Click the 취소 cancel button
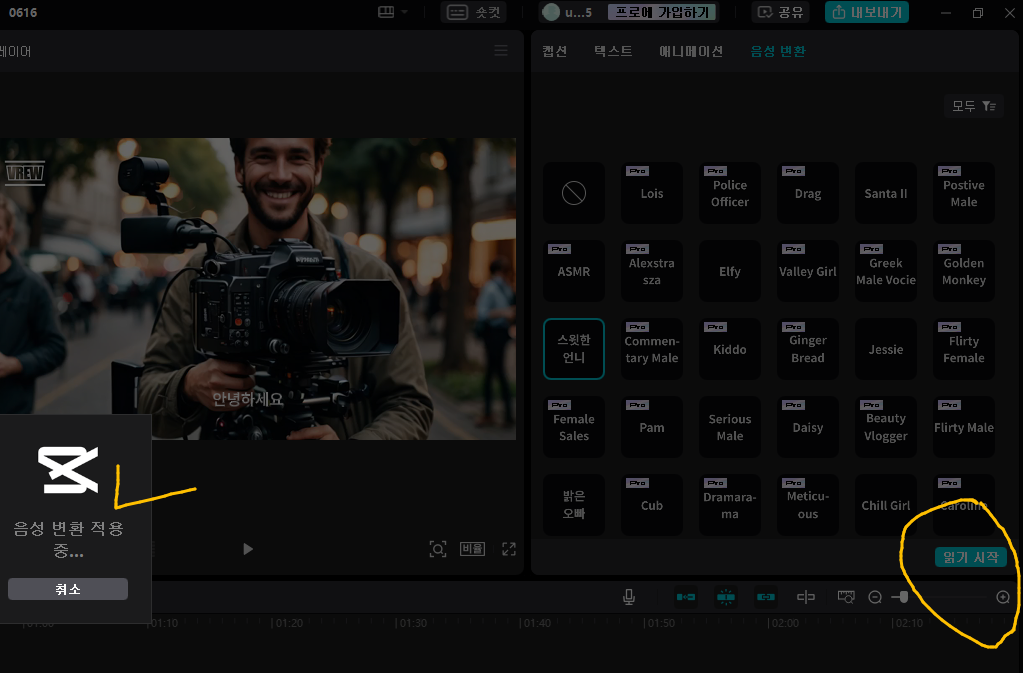Image resolution: width=1023 pixels, height=673 pixels. tap(68, 589)
